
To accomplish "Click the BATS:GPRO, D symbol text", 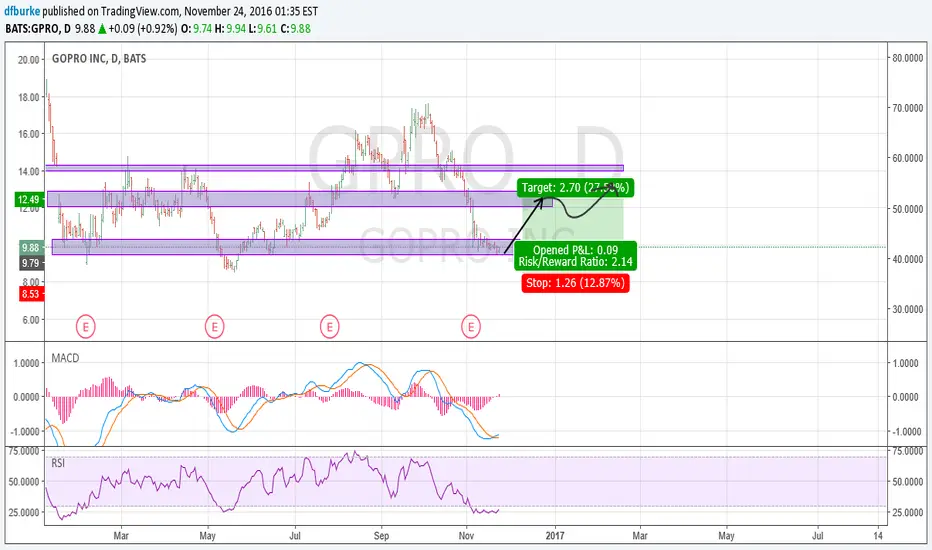I will click(x=38, y=29).
